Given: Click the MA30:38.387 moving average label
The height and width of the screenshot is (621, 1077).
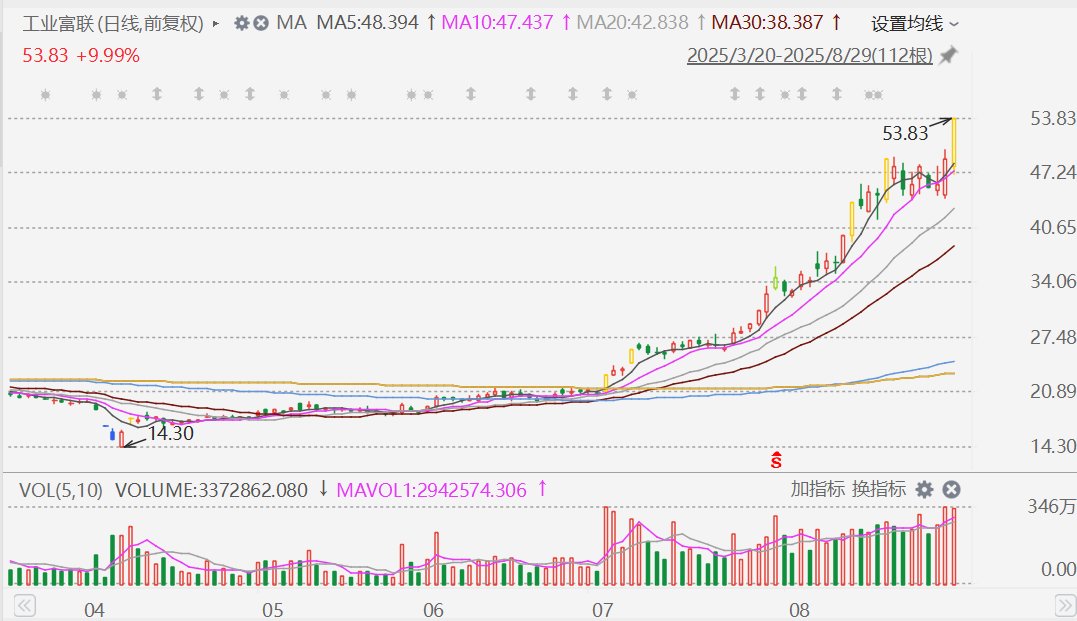Looking at the screenshot, I should point(767,23).
